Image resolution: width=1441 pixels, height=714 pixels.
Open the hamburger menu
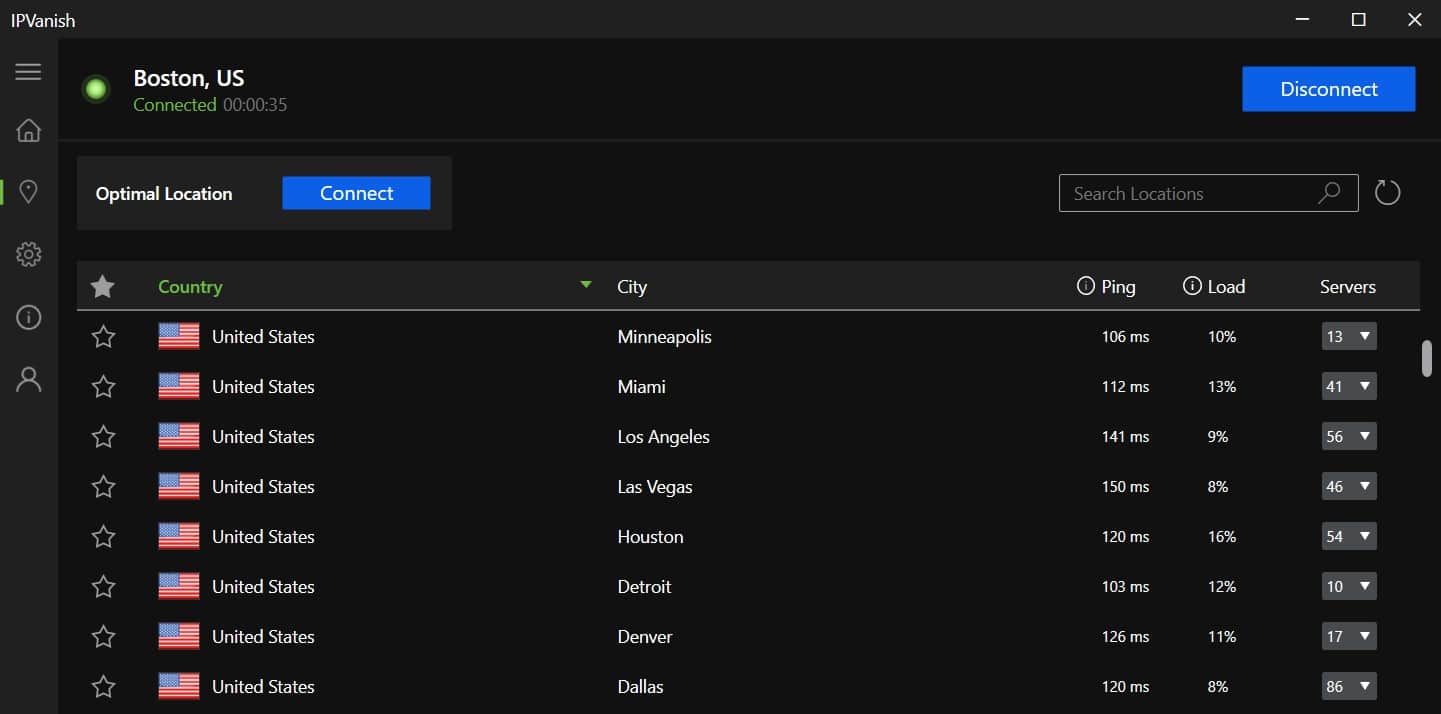(28, 72)
